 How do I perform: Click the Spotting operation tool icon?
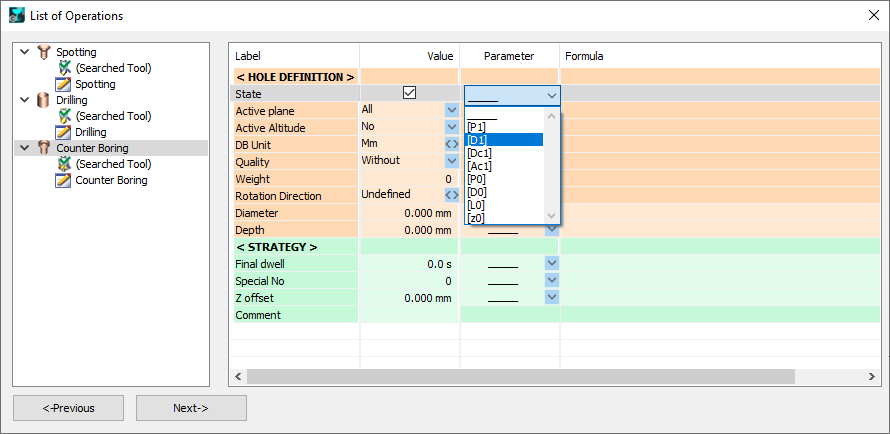tap(43, 52)
